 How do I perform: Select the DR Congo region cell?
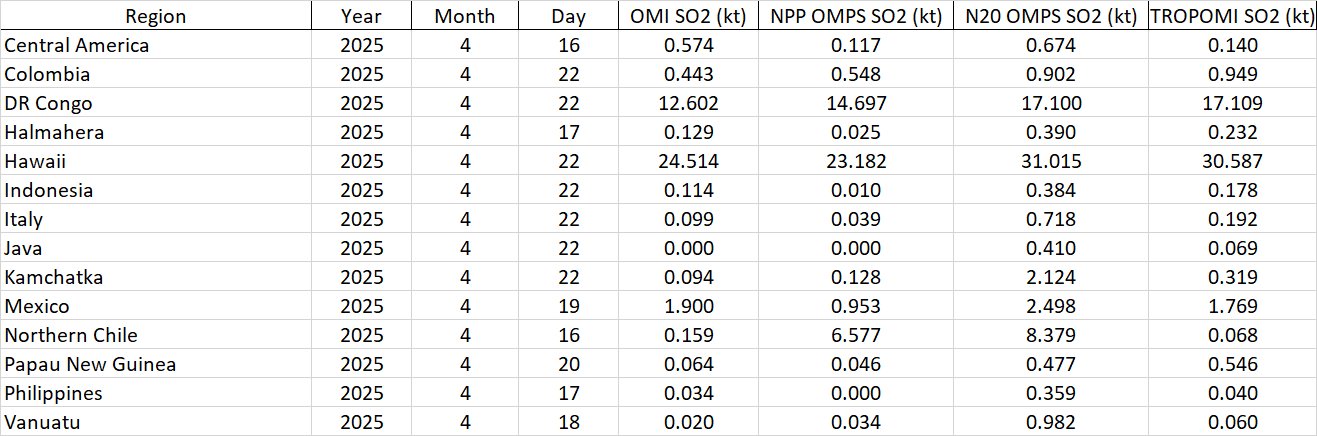49,103
